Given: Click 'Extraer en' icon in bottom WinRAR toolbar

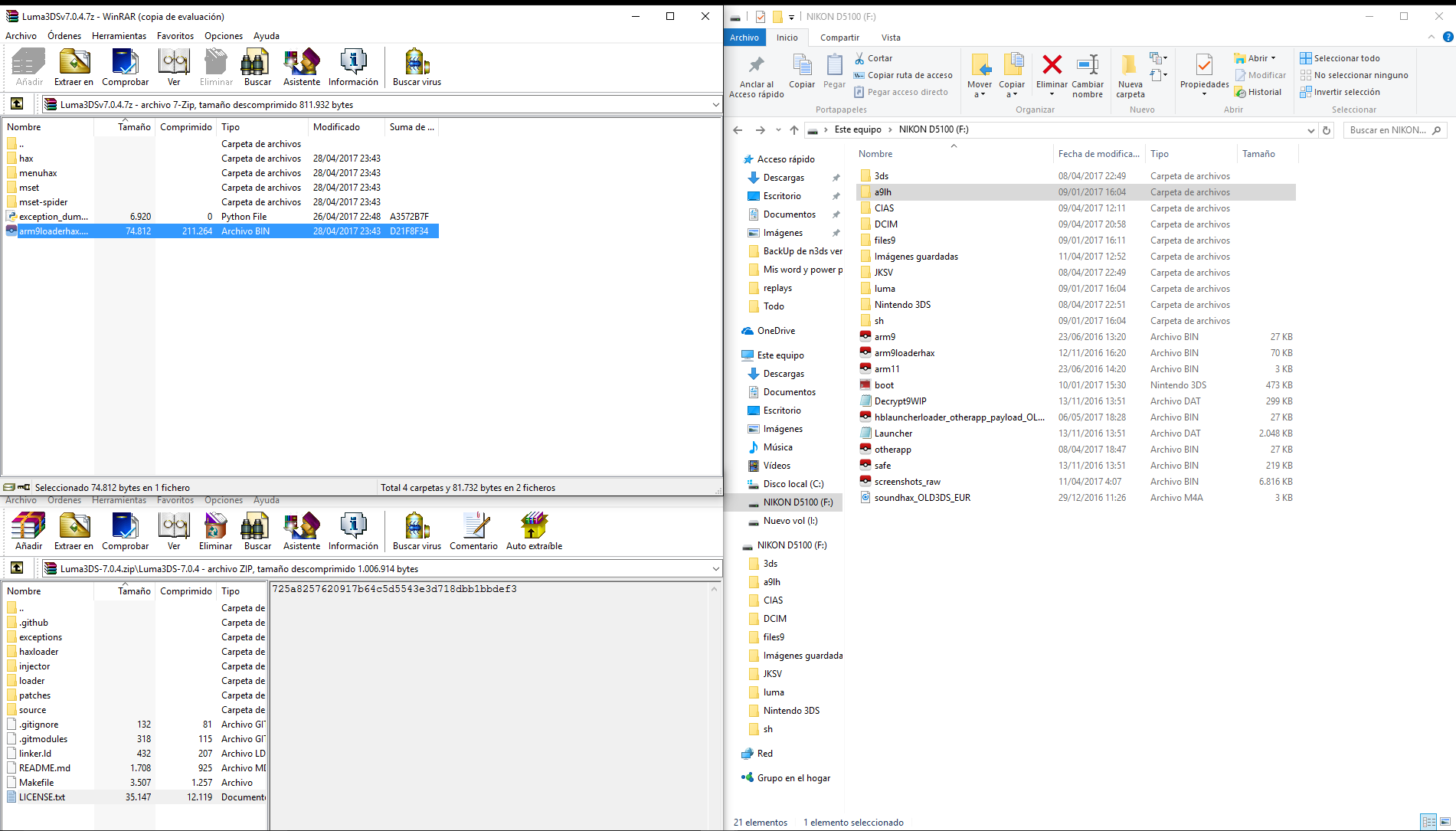Looking at the screenshot, I should pos(74,532).
